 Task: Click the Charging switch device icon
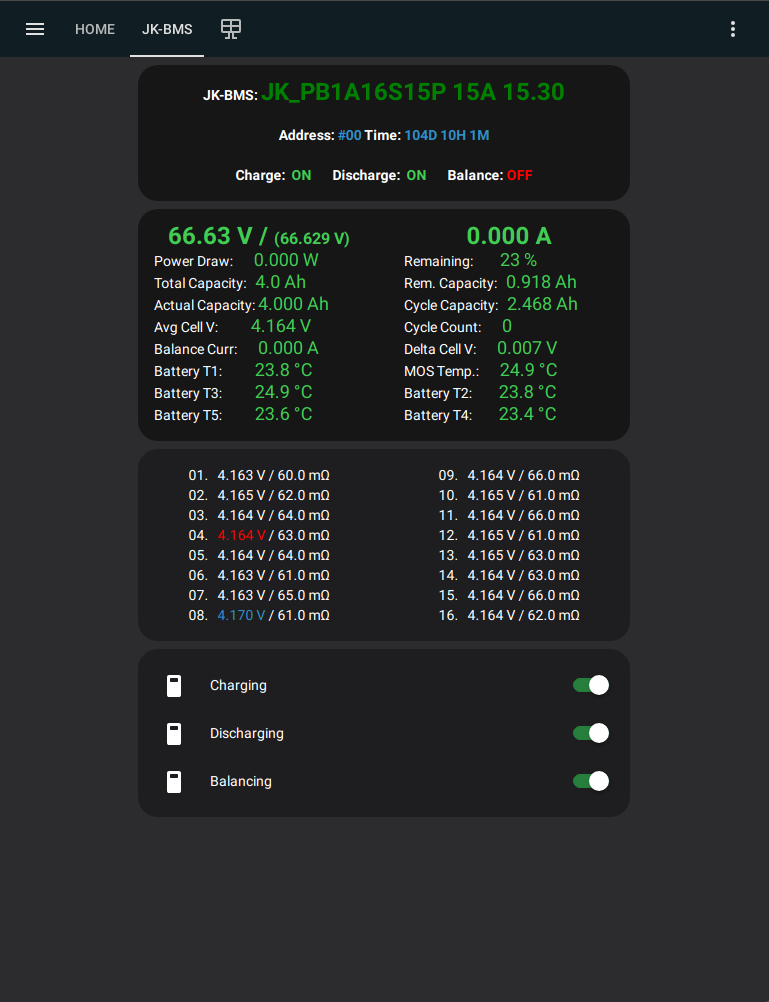click(174, 686)
